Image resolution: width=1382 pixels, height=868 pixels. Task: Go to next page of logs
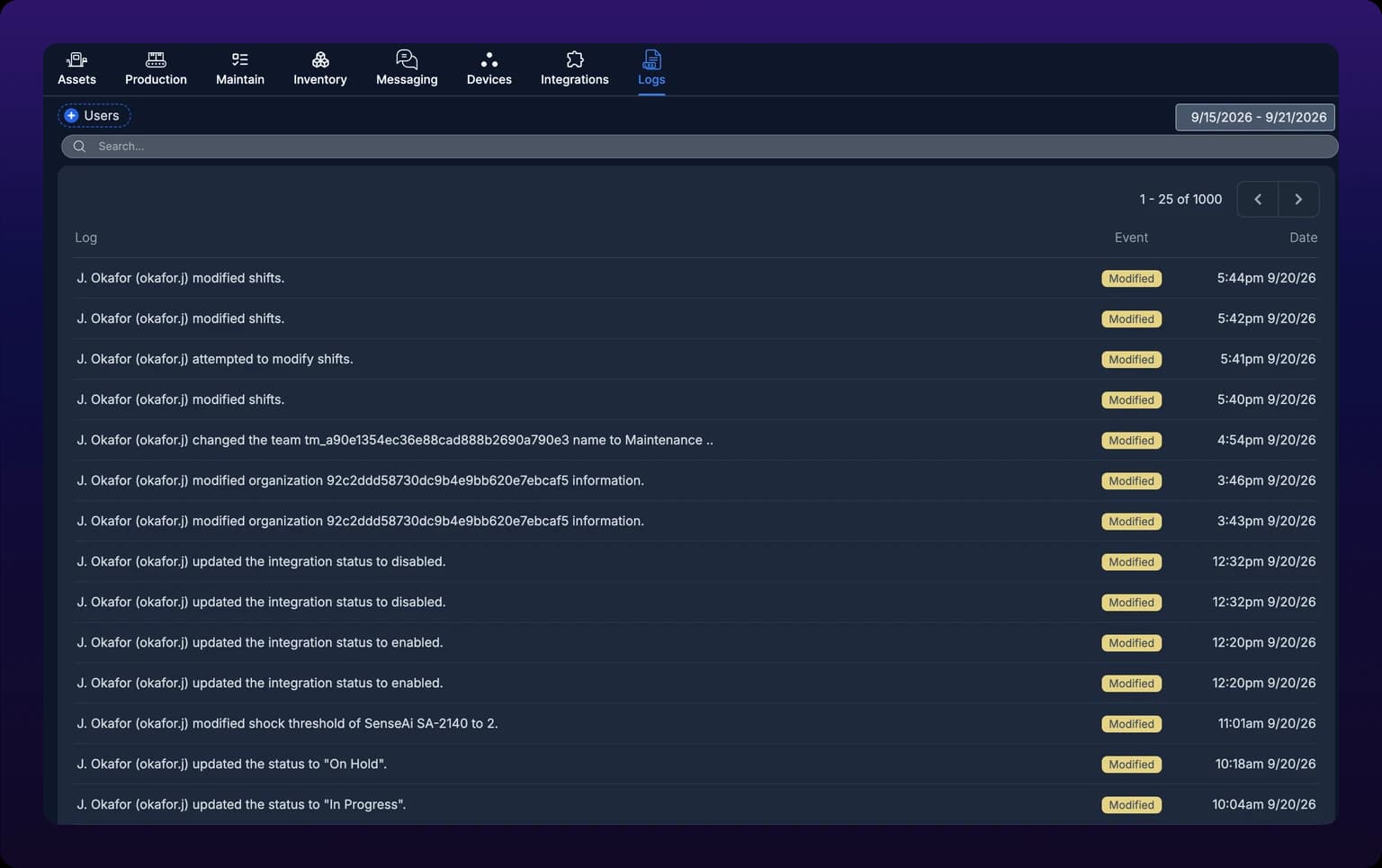[x=1298, y=199]
